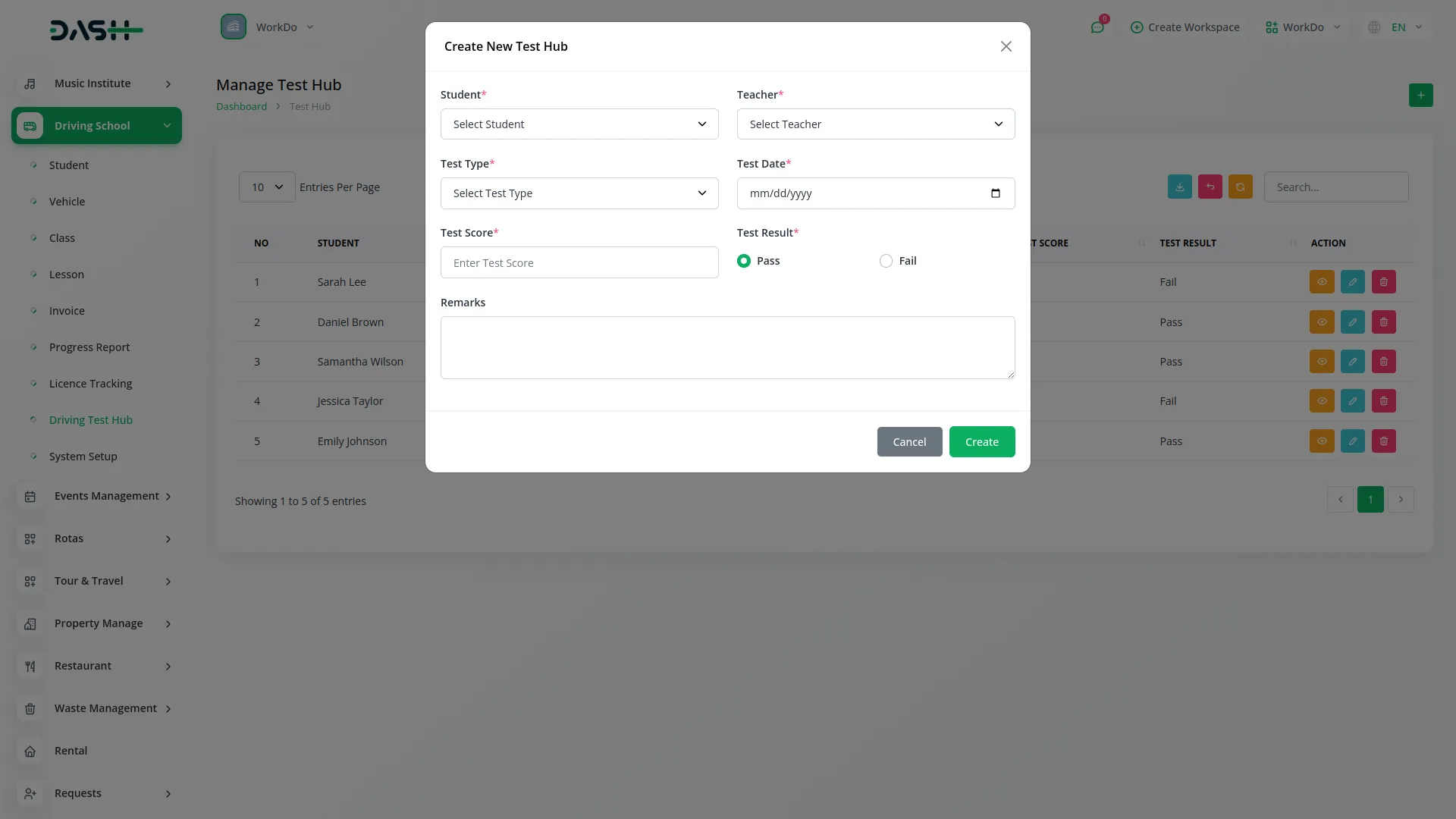
Task: Open the Select Student dropdown
Action: point(579,124)
